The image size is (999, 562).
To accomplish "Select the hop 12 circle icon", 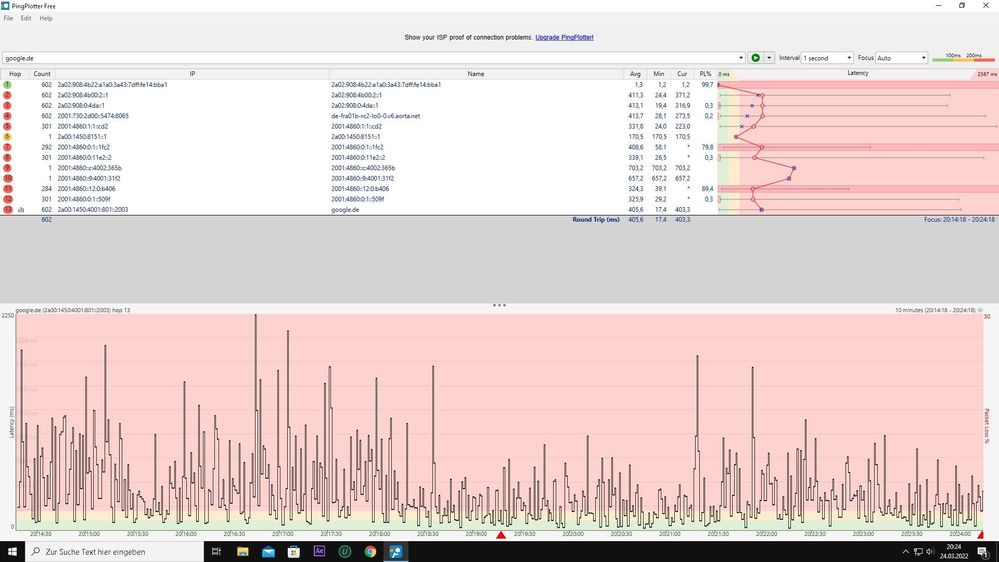I will pos(7,199).
